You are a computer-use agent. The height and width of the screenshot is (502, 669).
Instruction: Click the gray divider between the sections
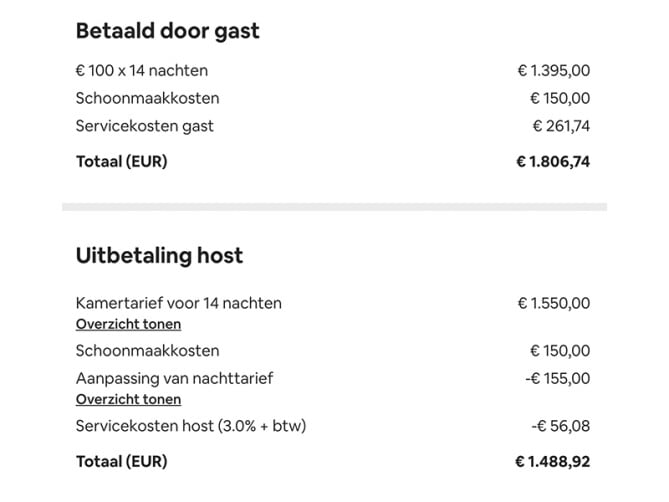334,207
